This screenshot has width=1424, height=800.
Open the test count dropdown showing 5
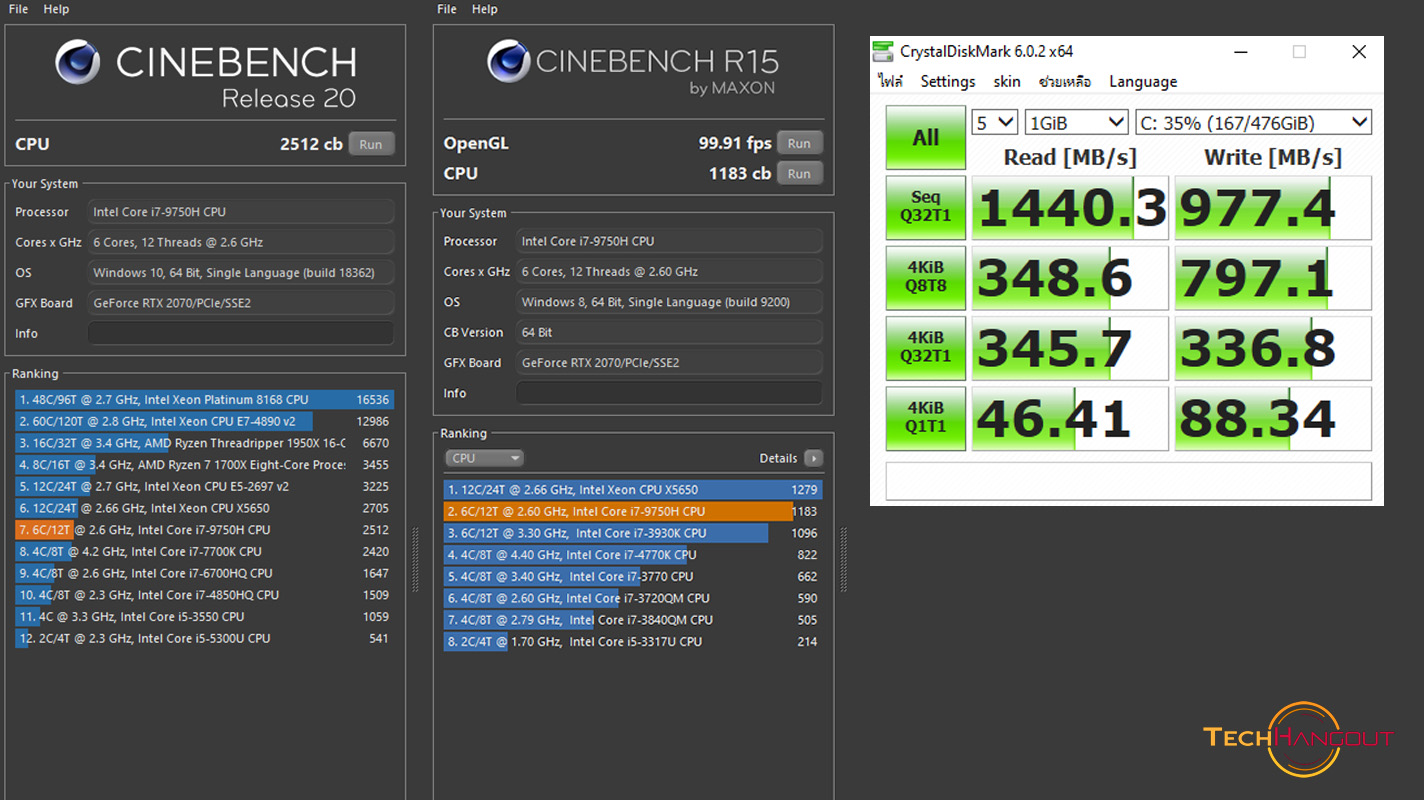(995, 123)
